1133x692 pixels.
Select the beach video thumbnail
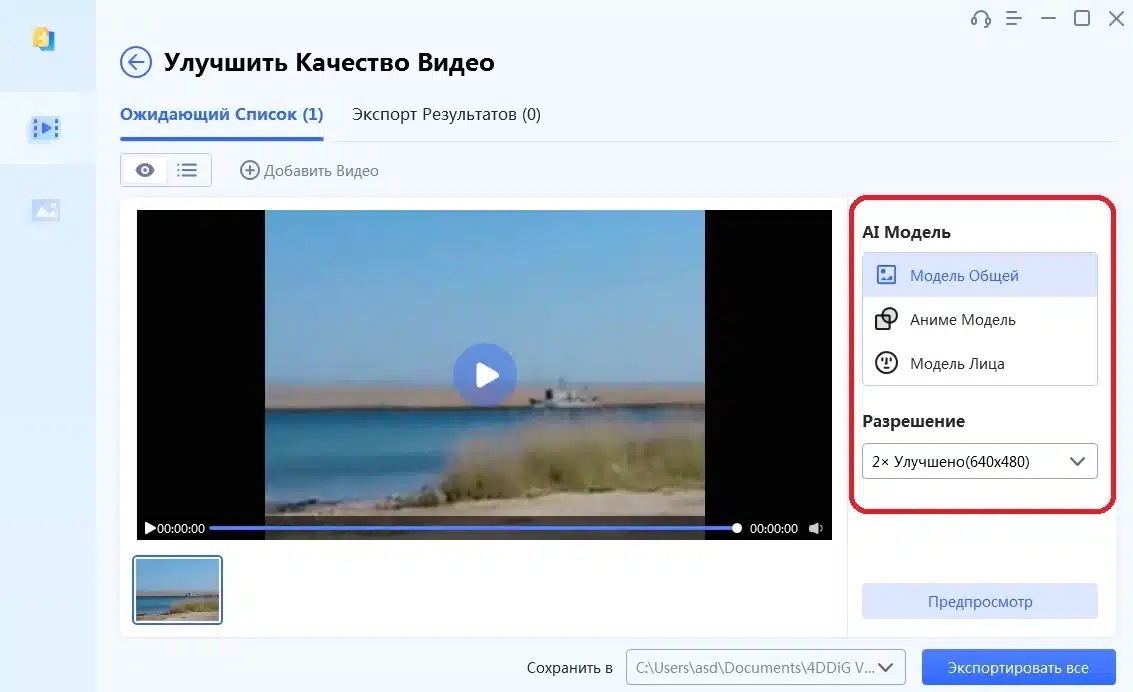pos(177,589)
